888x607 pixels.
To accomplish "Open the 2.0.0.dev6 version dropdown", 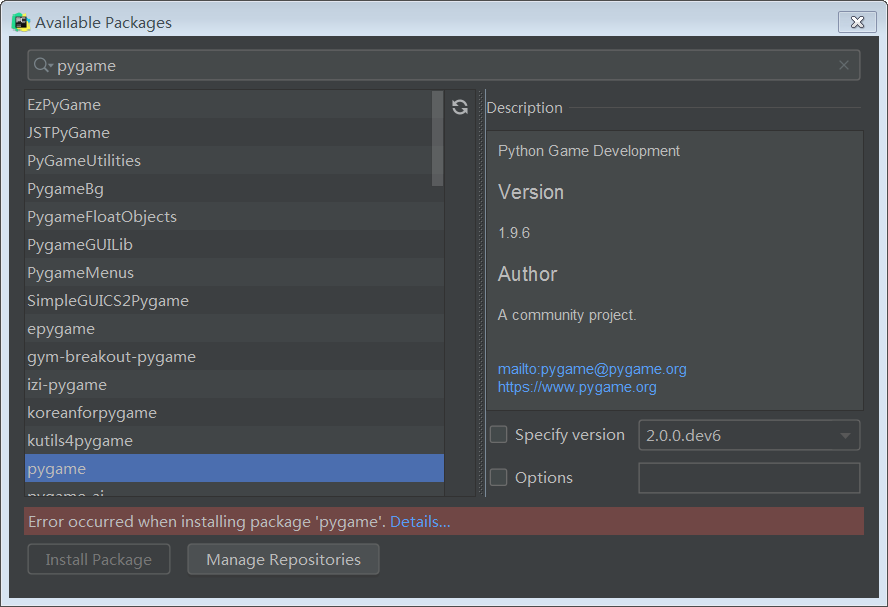I will [x=749, y=435].
